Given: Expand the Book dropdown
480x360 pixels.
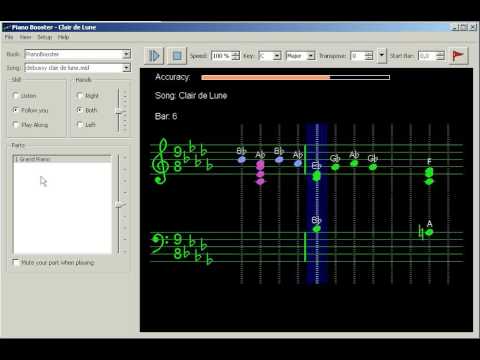Looking at the screenshot, I should 126,54.
